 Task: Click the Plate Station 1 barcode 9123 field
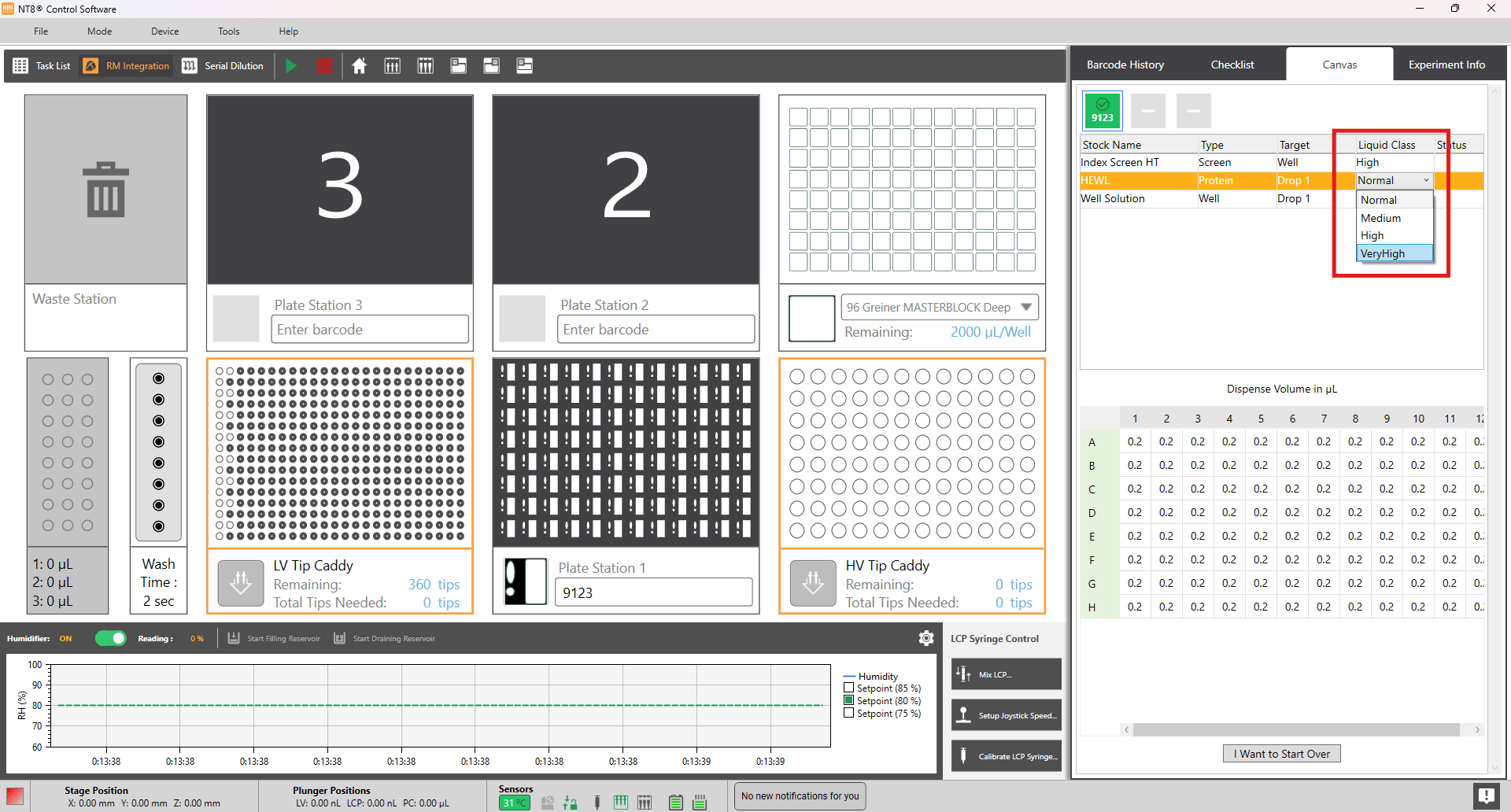653,592
